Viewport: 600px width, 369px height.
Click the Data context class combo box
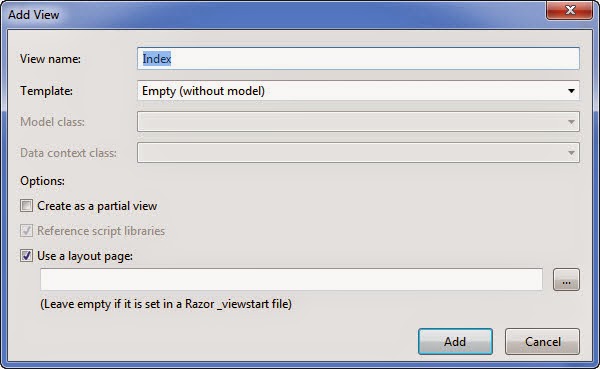[358, 153]
